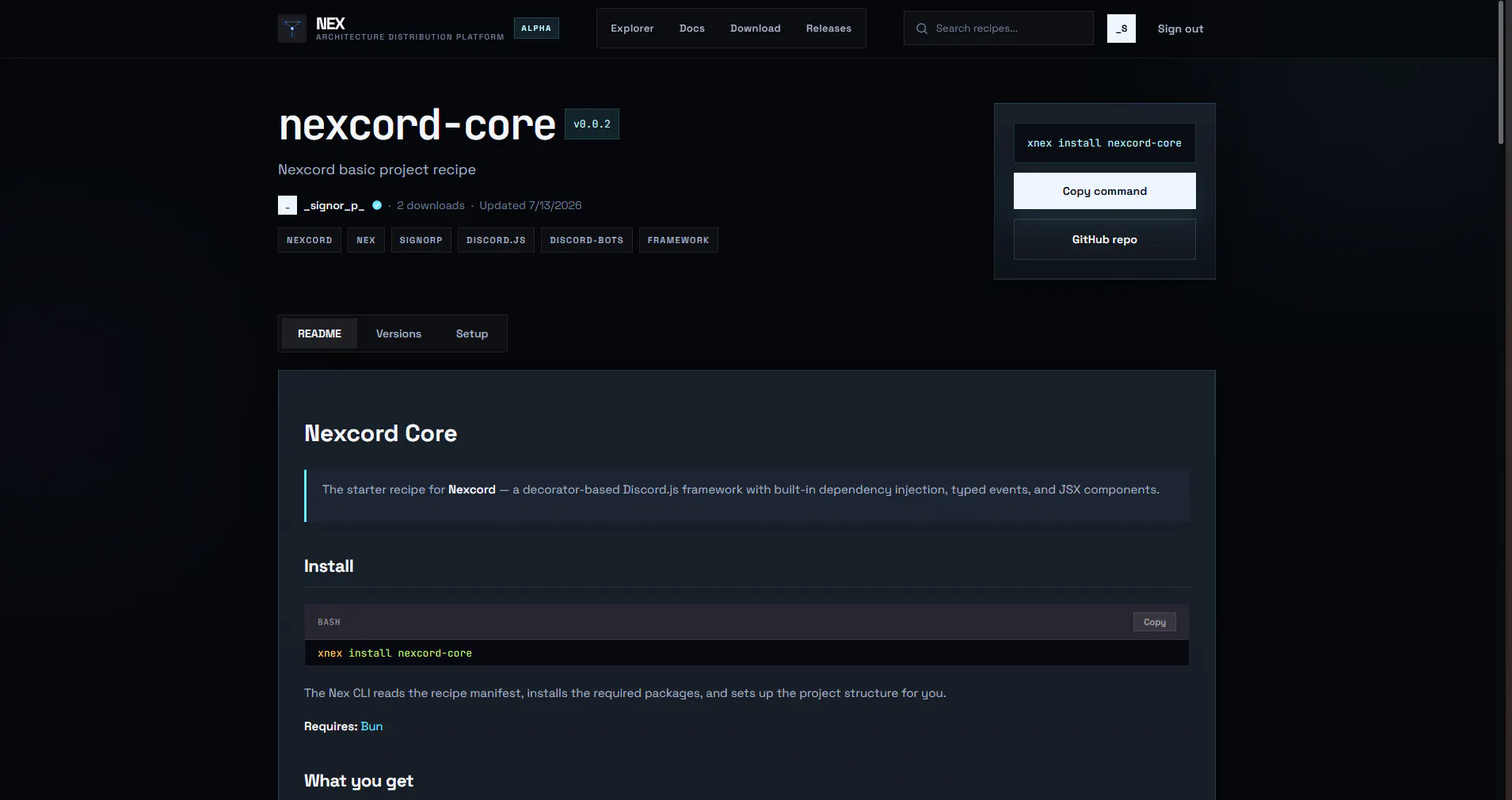The image size is (1512, 800).
Task: Click the NEX Architecture Distribution Platform title
Action: (409, 29)
